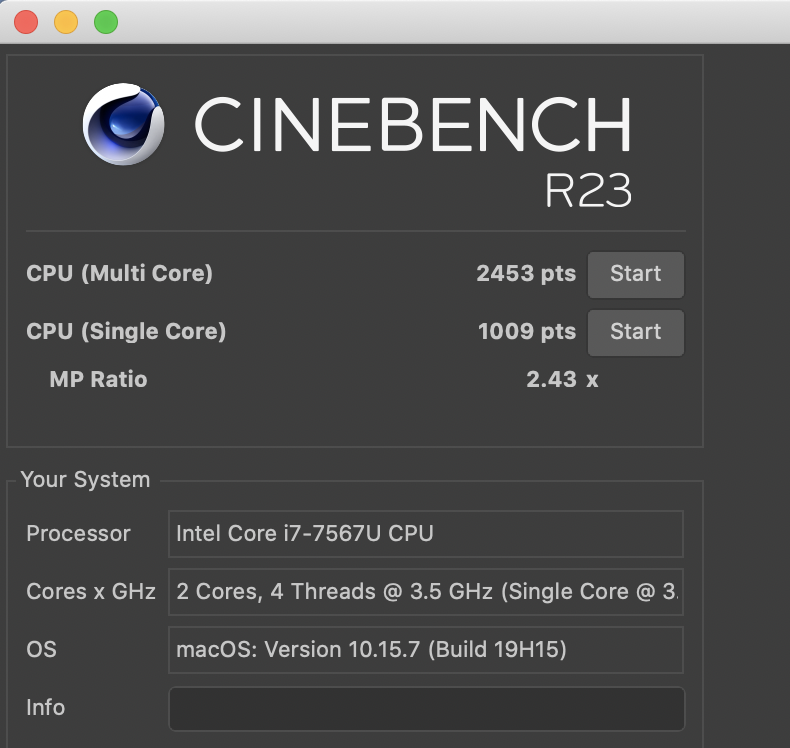Click the OS label
The image size is (790, 748).
pyautogui.click(x=41, y=649)
